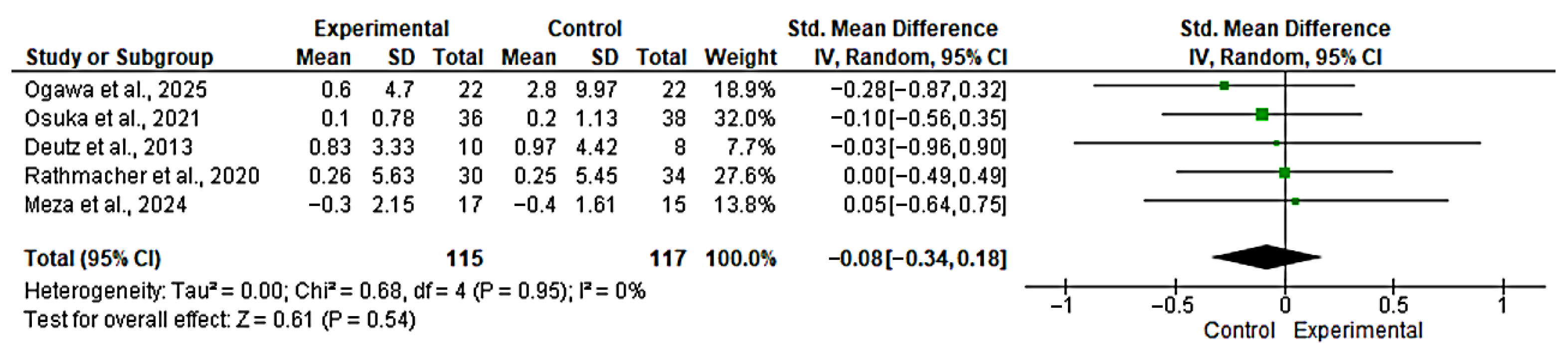Viewport: 1568px width, 356px height.
Task: Click the Ogawa et al., 2025 study label
Action: pos(116,89)
